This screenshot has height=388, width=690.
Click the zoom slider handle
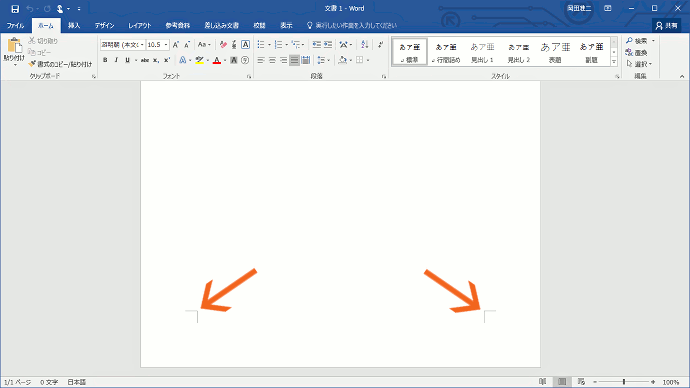click(x=624, y=382)
